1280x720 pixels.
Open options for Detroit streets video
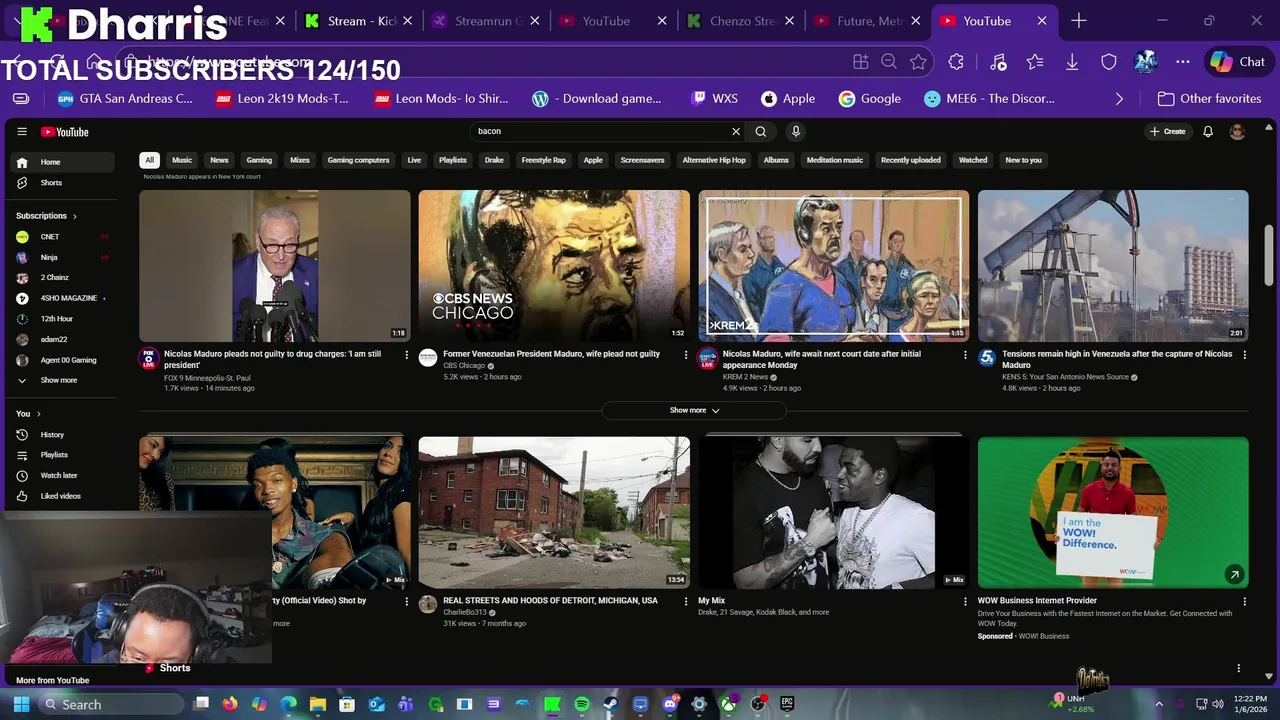(686, 602)
